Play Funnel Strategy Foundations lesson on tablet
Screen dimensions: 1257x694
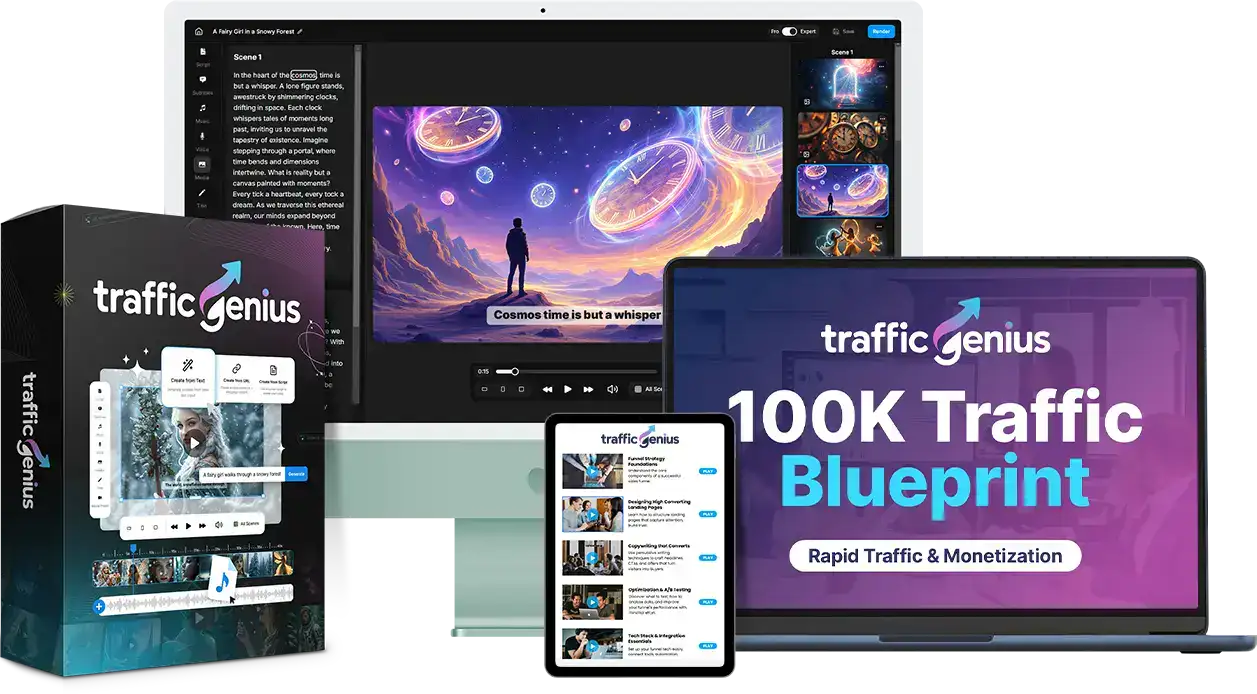[708, 471]
